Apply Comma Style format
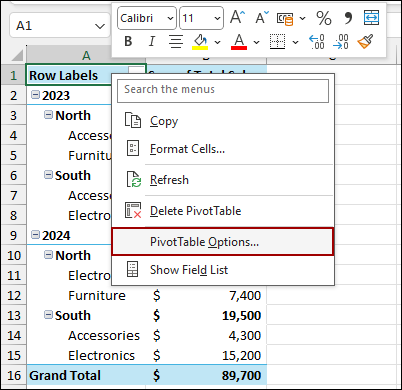 [x=348, y=18]
